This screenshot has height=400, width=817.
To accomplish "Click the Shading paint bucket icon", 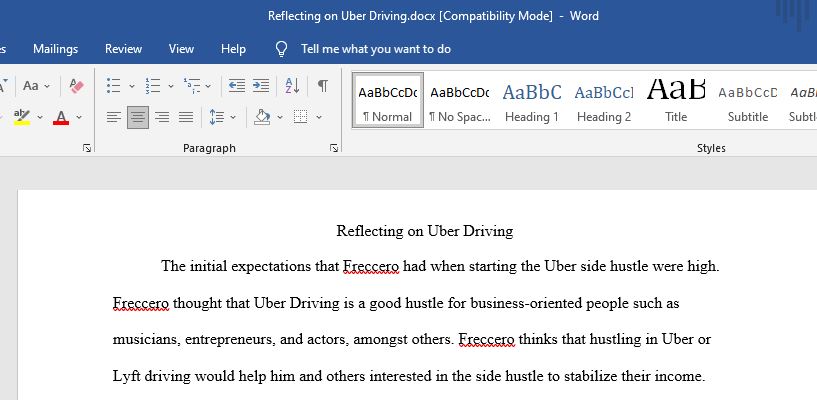I will [x=262, y=117].
